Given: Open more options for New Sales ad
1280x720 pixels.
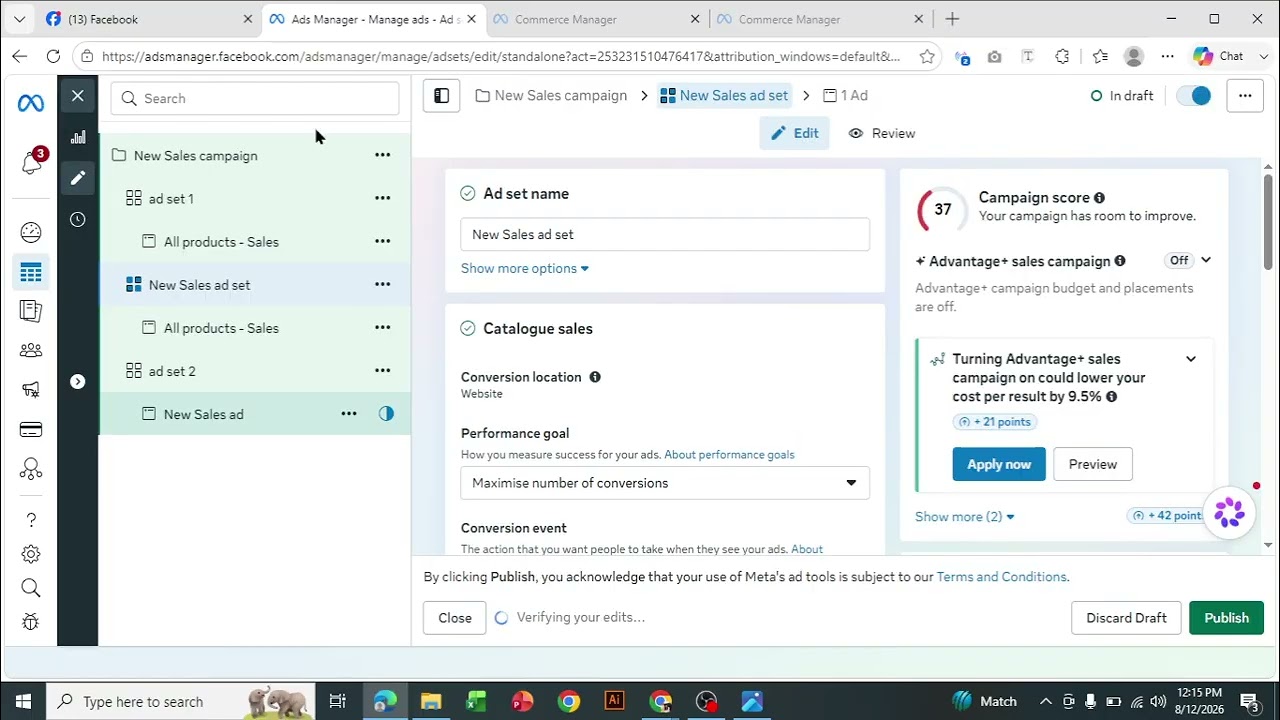Looking at the screenshot, I should coord(349,413).
